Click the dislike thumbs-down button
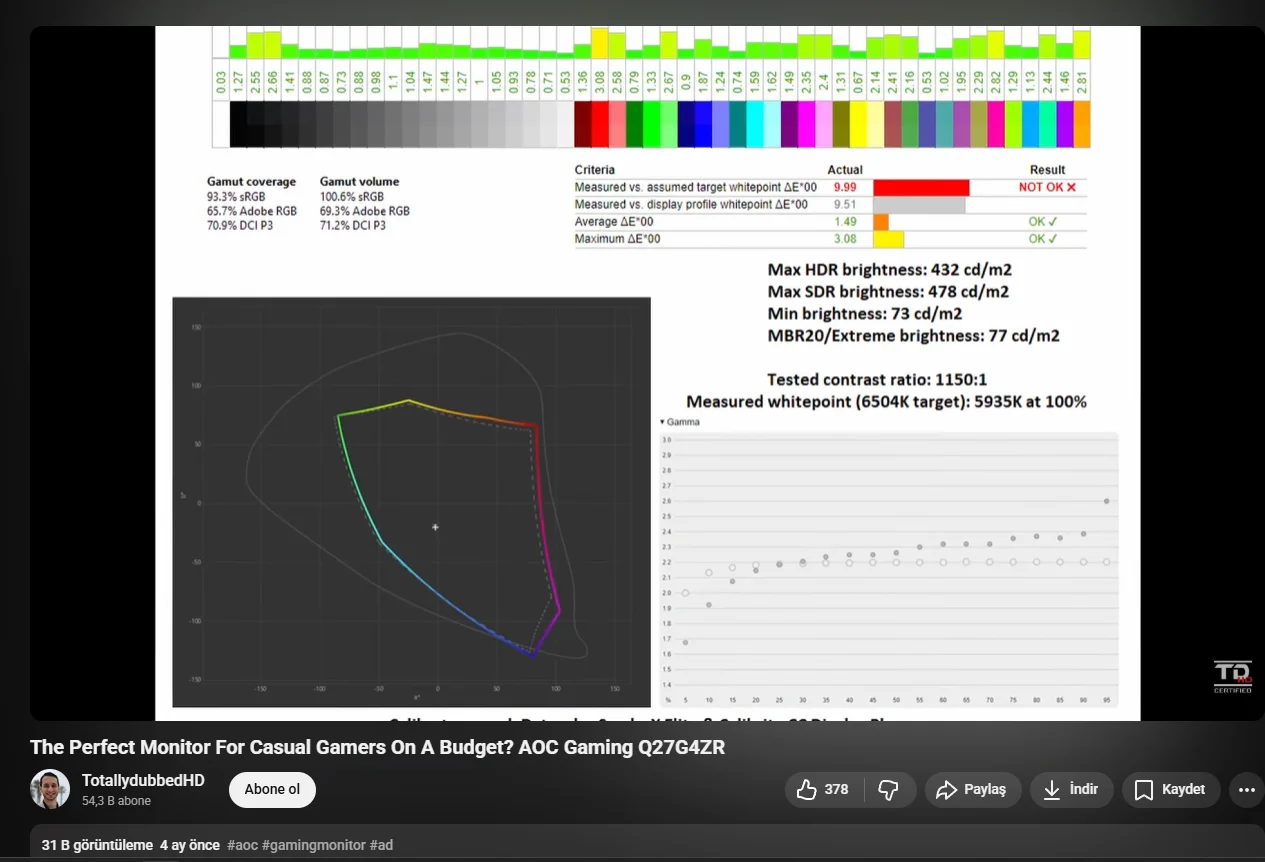The image size is (1265, 862). (x=889, y=790)
